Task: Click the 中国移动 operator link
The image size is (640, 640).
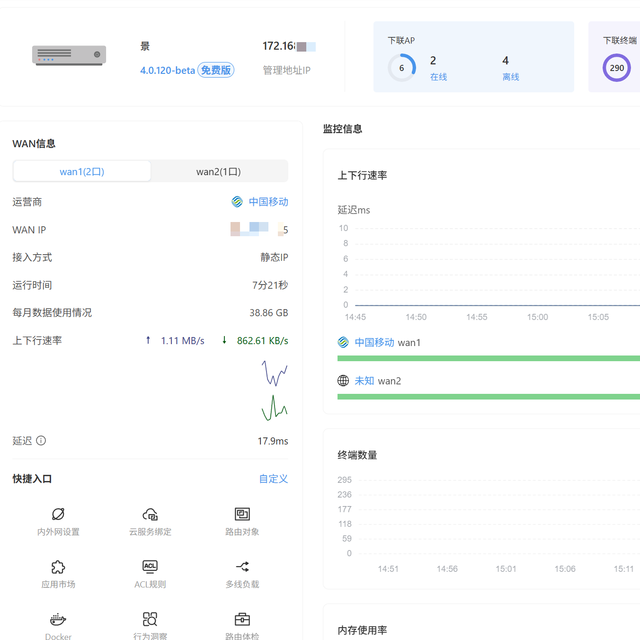Action: click(x=268, y=202)
